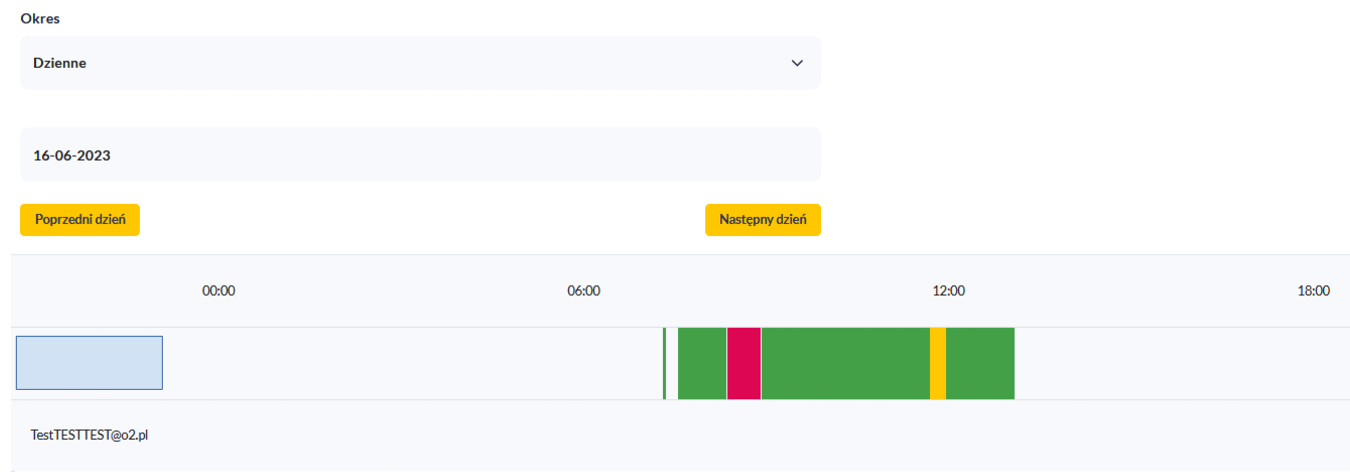Click the wide green segment between the red and yellow blocks
Screen dimensions: 1350x475
point(846,363)
